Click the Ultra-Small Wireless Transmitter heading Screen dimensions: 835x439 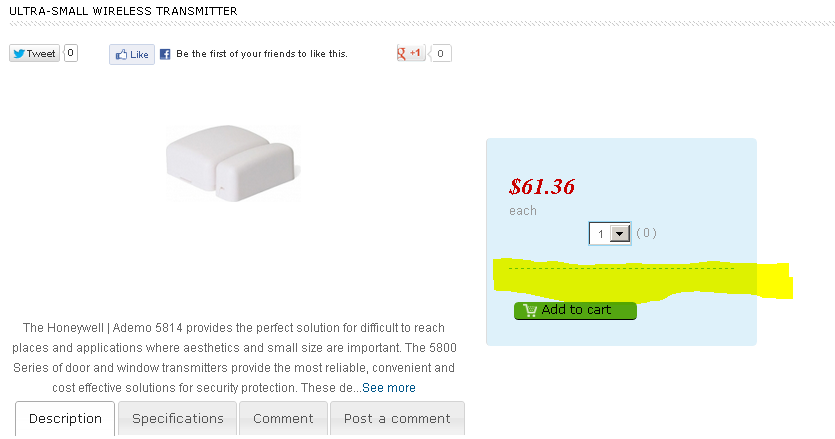tap(123, 11)
